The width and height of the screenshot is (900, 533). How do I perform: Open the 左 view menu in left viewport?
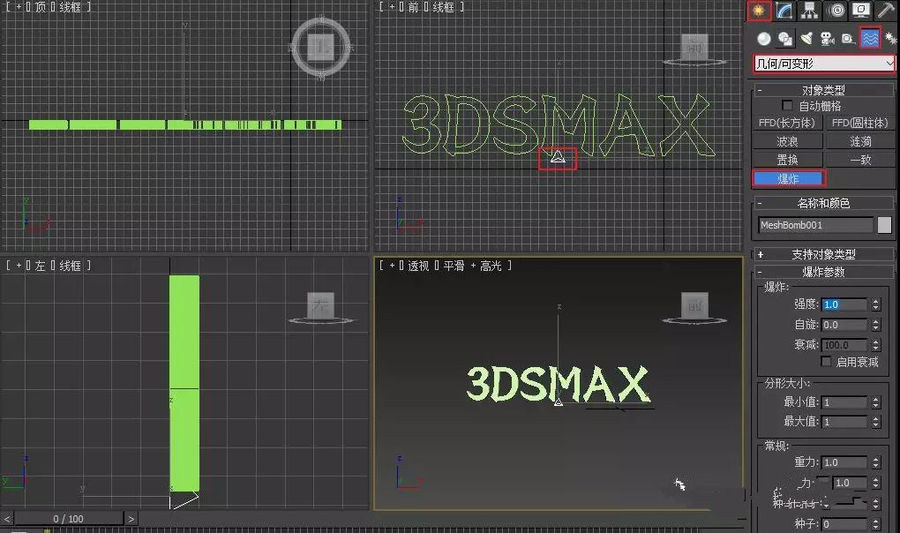click(40, 266)
